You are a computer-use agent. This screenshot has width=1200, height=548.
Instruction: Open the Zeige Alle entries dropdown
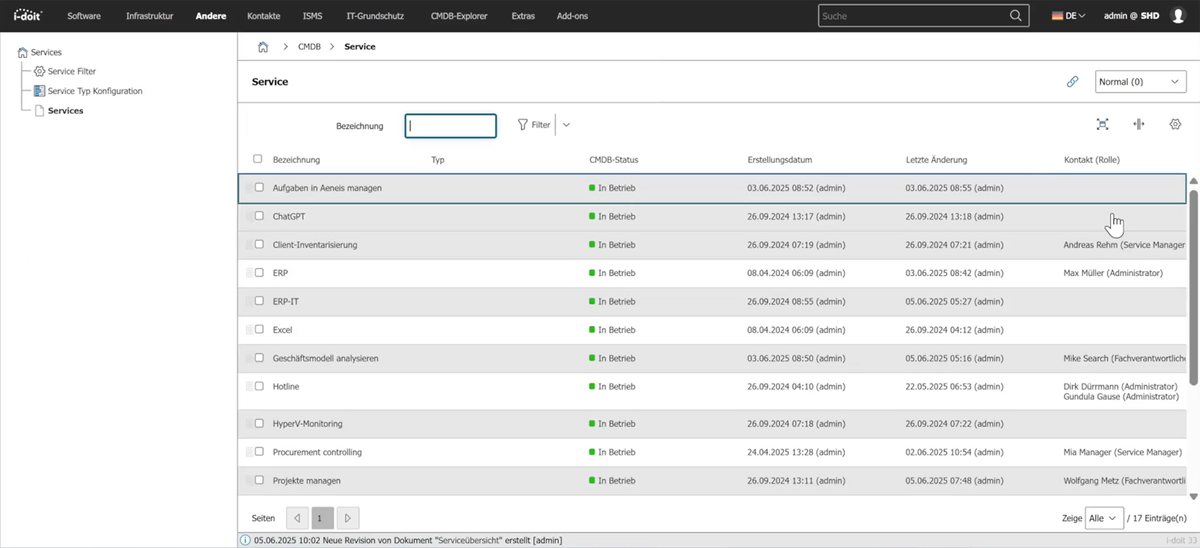(1104, 518)
